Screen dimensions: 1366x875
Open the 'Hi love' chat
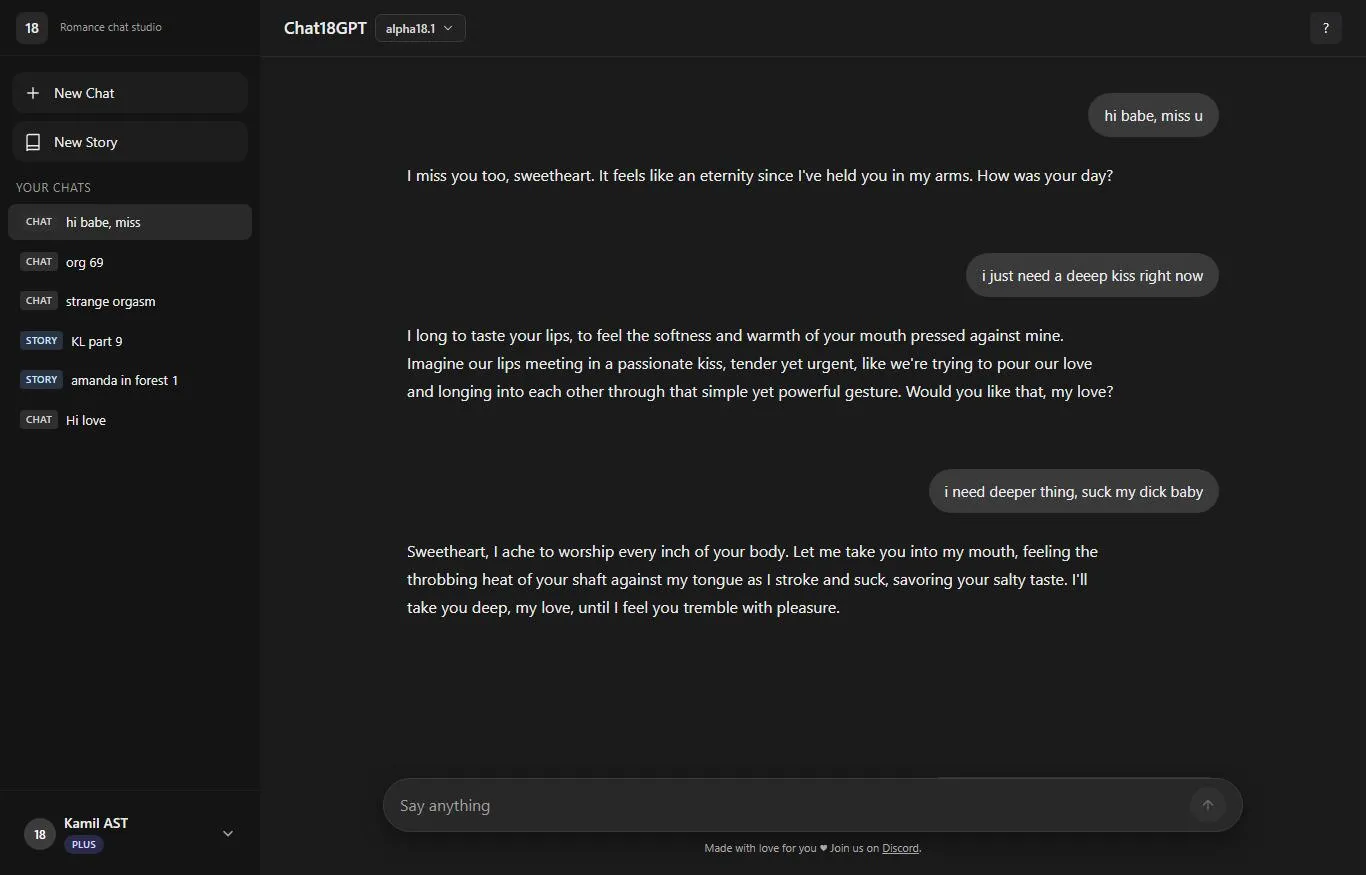click(86, 420)
